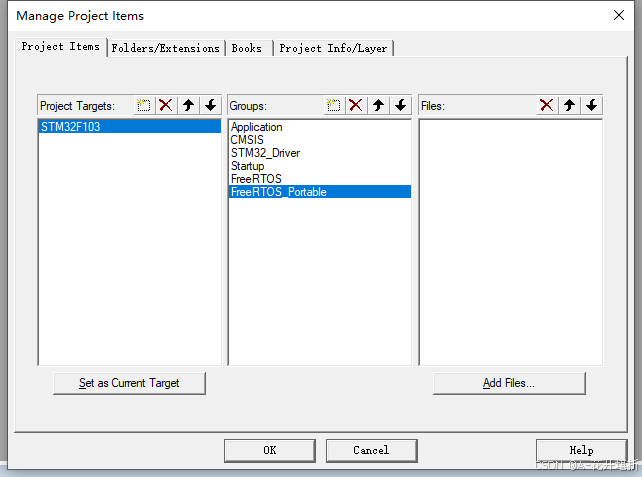Create a new Group
Image resolution: width=642 pixels, height=477 pixels.
point(334,105)
